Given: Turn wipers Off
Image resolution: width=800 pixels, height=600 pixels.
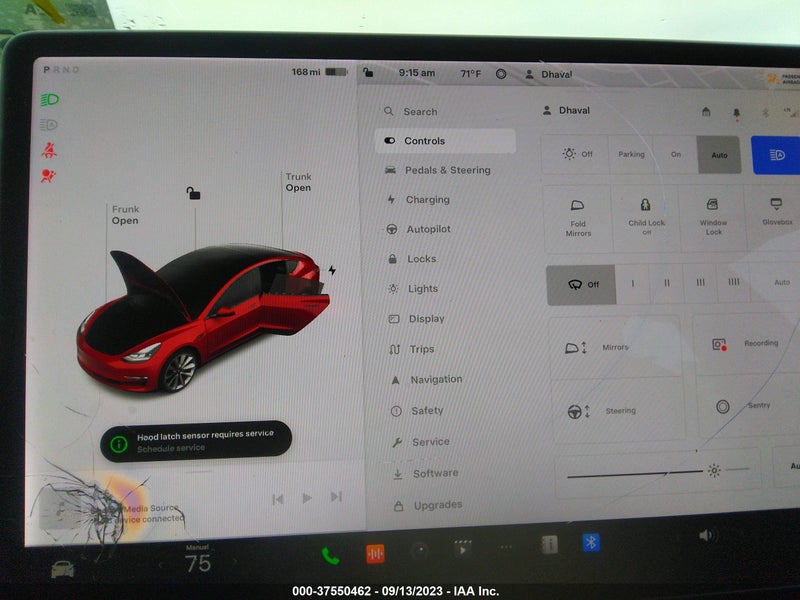Looking at the screenshot, I should (581, 285).
